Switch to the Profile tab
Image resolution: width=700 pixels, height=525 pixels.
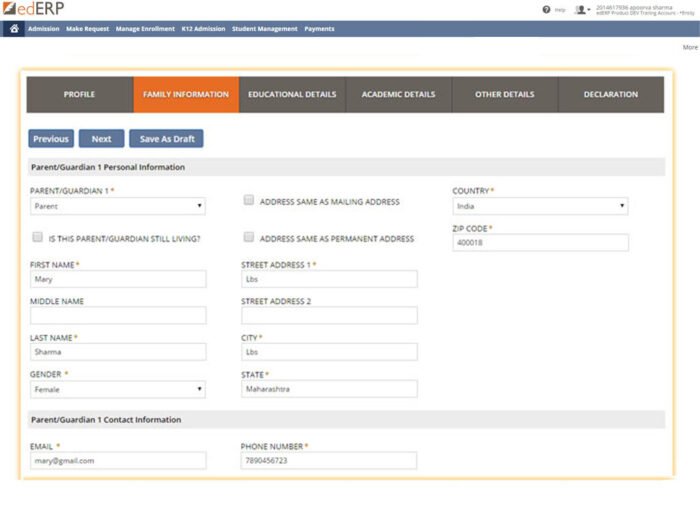80,94
